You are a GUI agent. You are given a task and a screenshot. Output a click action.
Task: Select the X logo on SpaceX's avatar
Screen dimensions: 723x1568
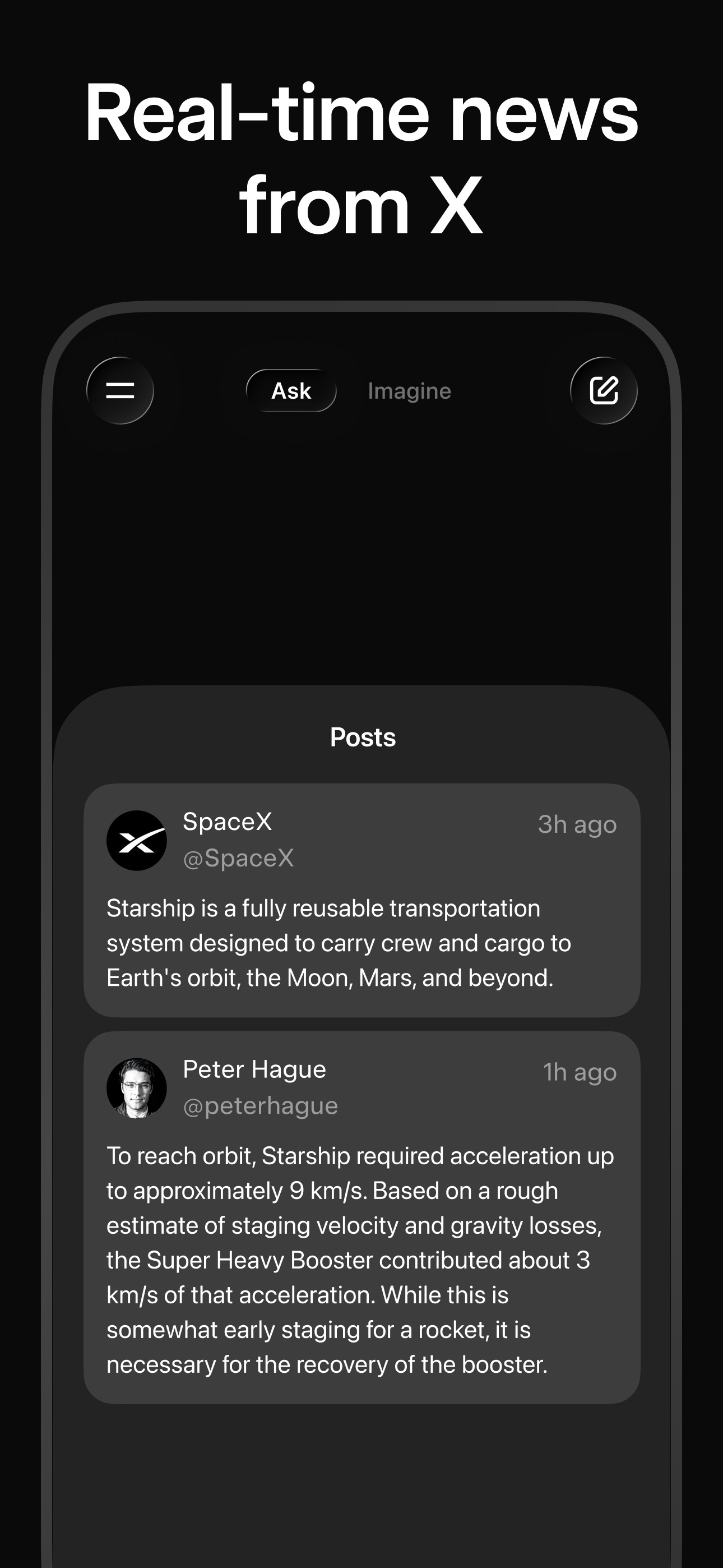137,840
